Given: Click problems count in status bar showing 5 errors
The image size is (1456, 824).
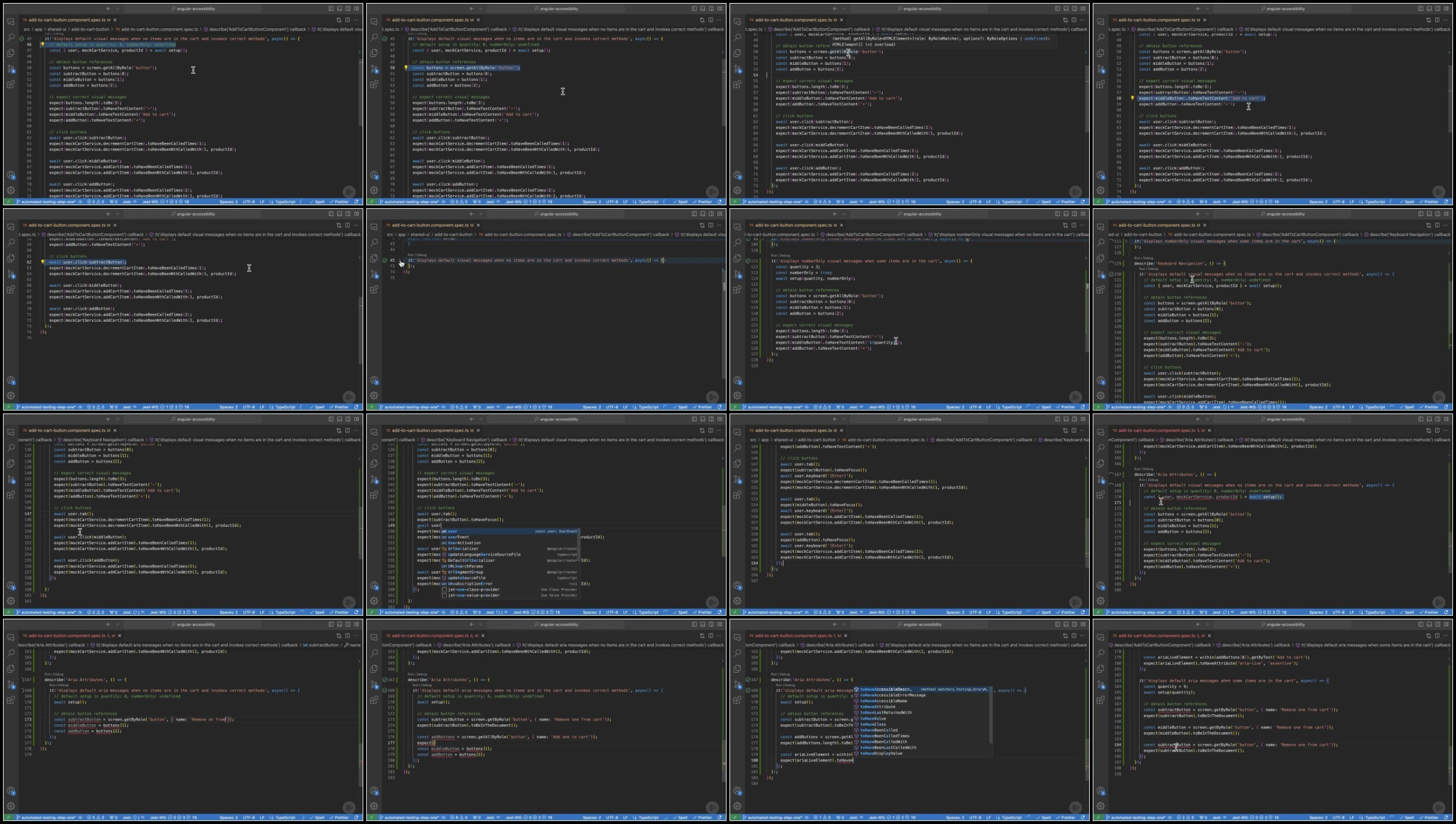Looking at the screenshot, I should (x=95, y=817).
